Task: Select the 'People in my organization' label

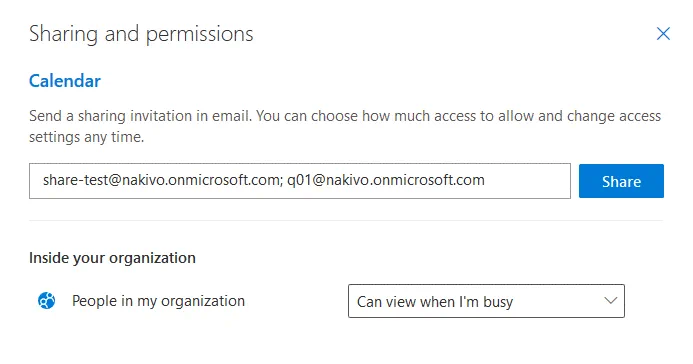Action: 158,301
